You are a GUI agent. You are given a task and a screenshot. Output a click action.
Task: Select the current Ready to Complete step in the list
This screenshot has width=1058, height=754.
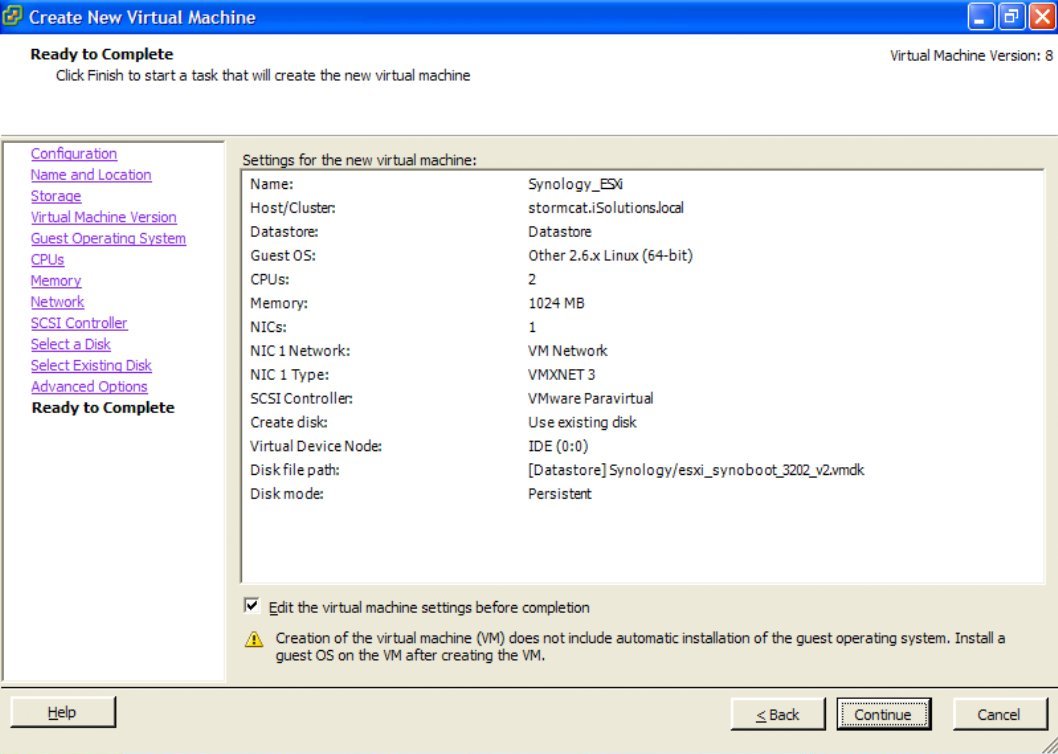[x=103, y=408]
